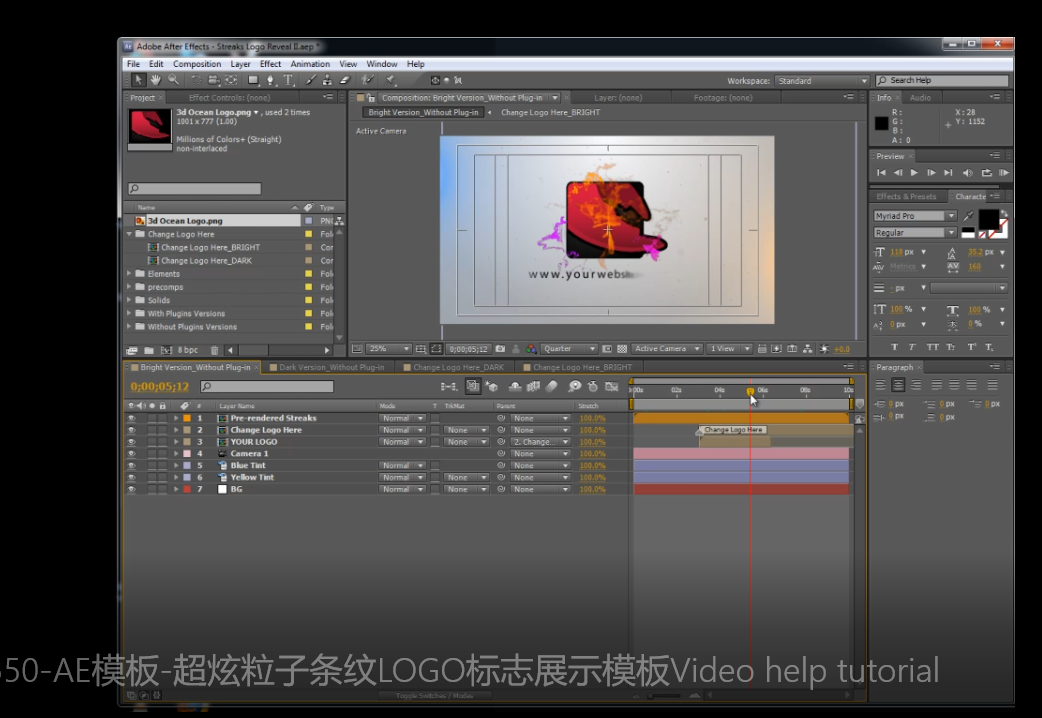
Task: Pick the Horizontal Type tool
Action: (x=288, y=80)
